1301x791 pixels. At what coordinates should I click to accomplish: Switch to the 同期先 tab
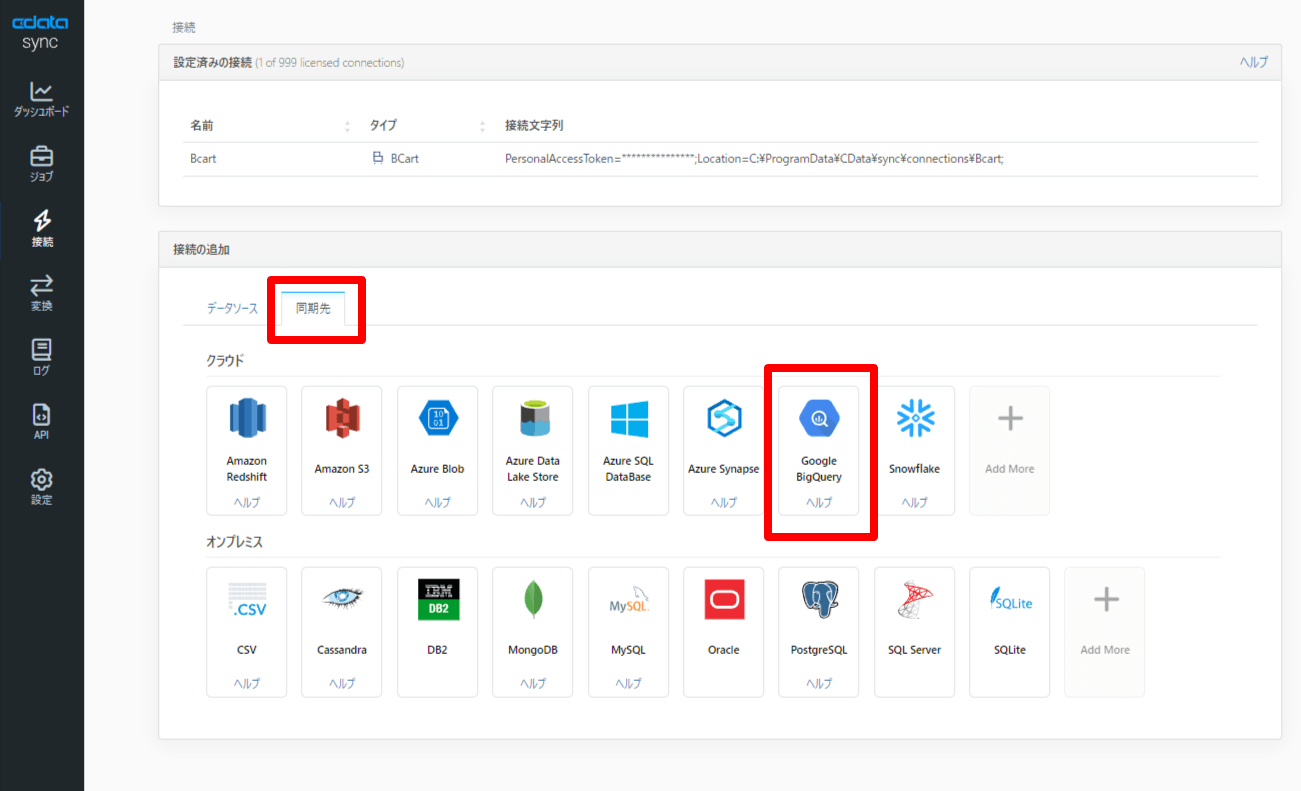(313, 308)
